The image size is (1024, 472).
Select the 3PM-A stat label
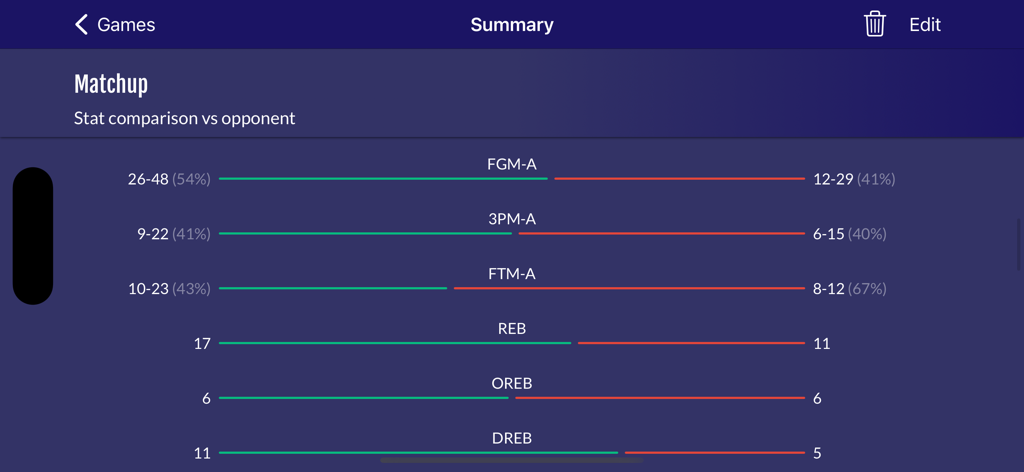tap(512, 219)
